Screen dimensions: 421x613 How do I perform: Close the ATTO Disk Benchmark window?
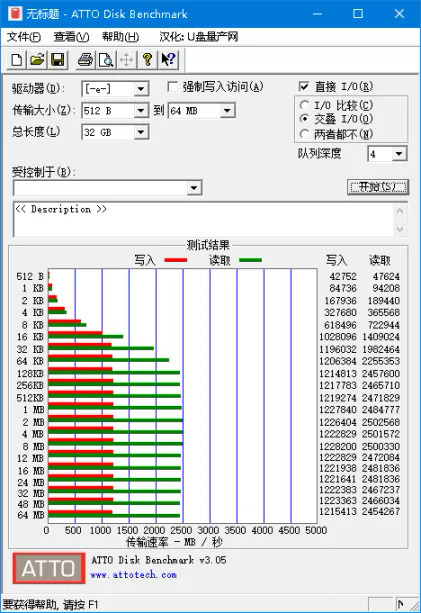[x=399, y=14]
